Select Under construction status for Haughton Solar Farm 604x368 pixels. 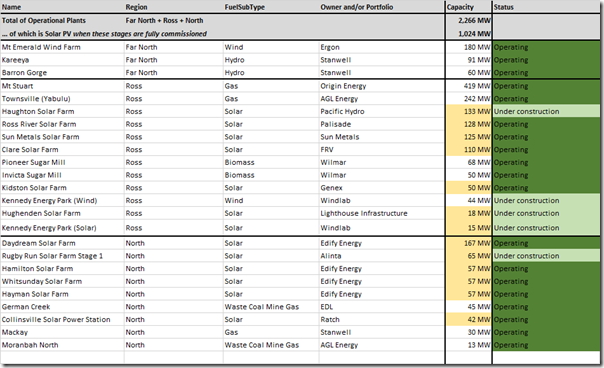point(546,111)
